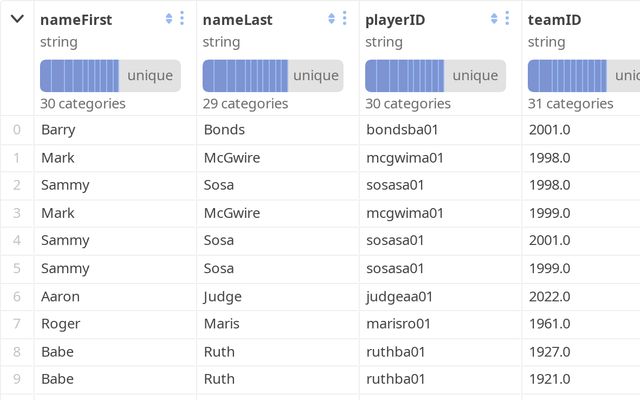The height and width of the screenshot is (400, 640).
Task: Select row index 0
Action: point(16,129)
